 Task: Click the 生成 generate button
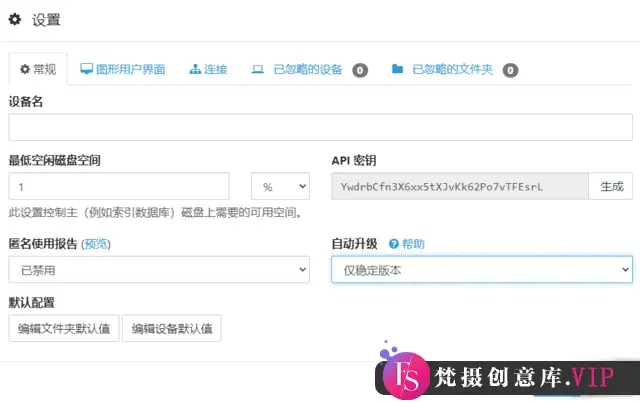coord(611,186)
